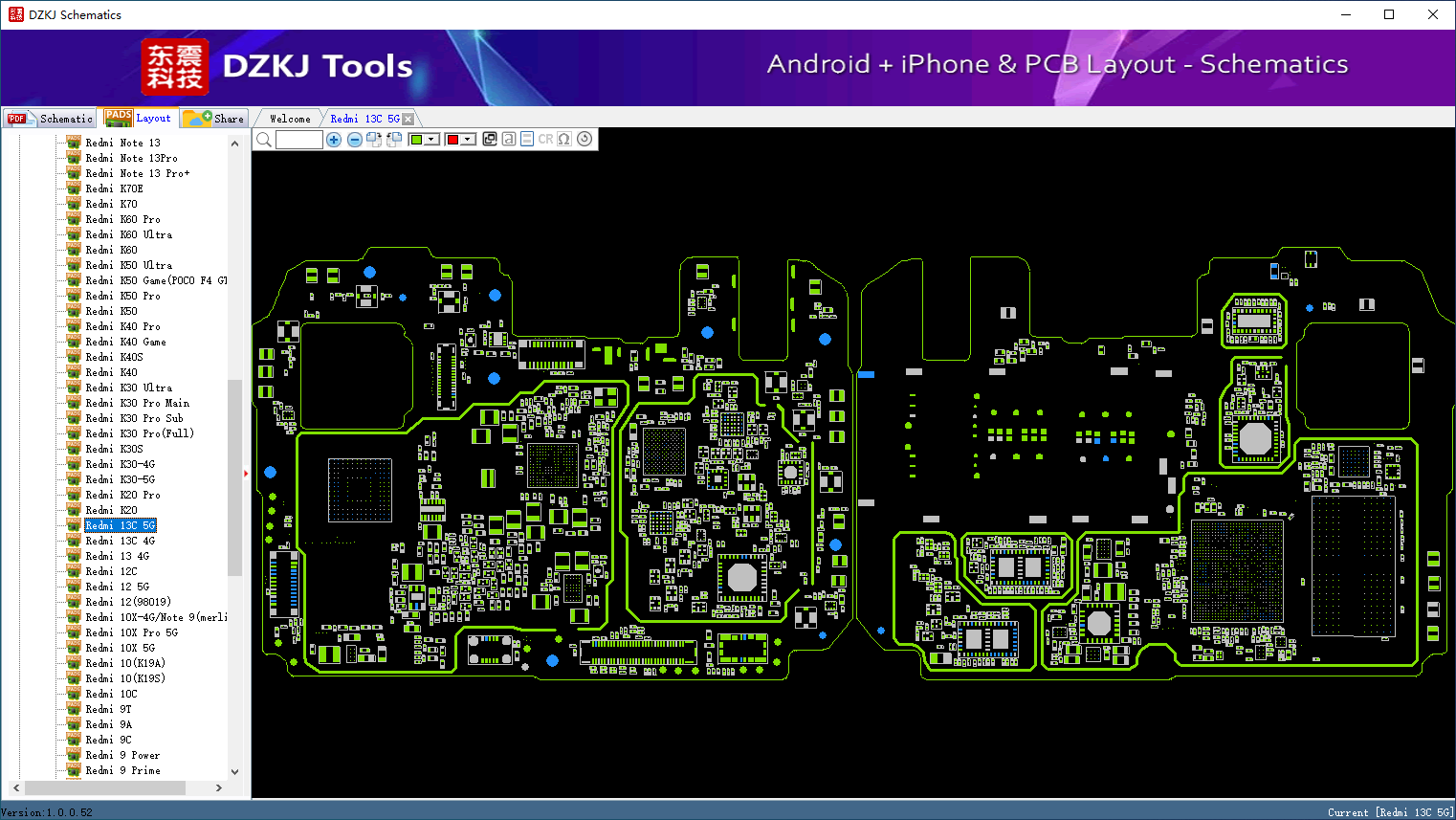This screenshot has height=820, width=1456.
Task: Click the Current [Redmi 13C 5G] status text
Action: coord(1390,812)
